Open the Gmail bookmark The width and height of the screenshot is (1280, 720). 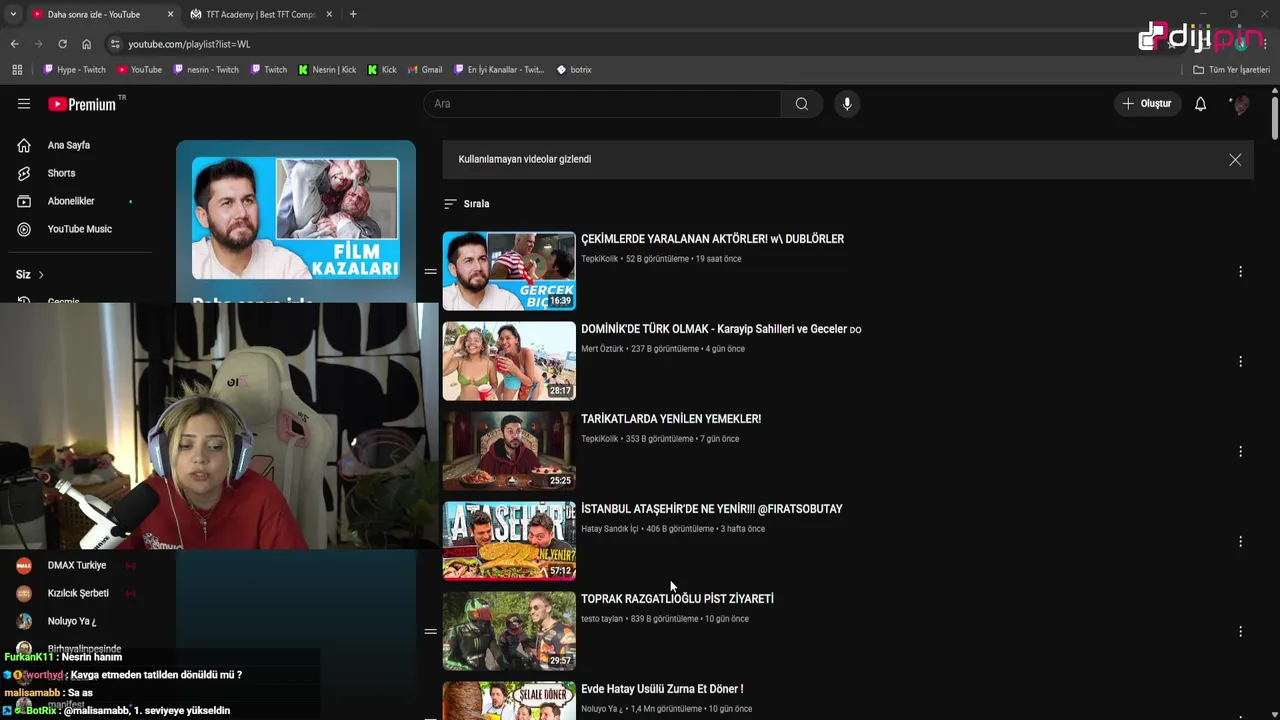(x=425, y=70)
